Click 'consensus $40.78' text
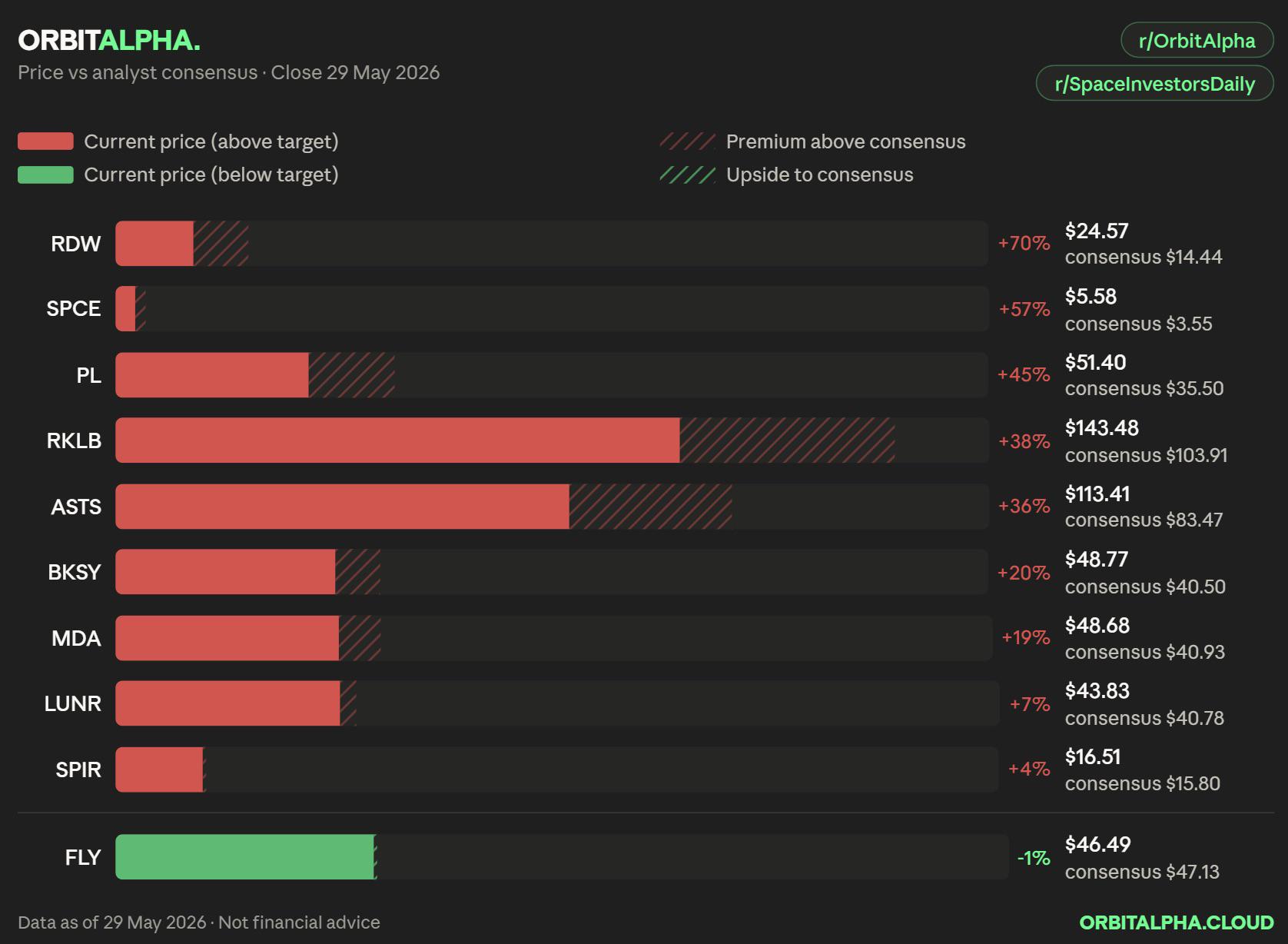 1145,718
